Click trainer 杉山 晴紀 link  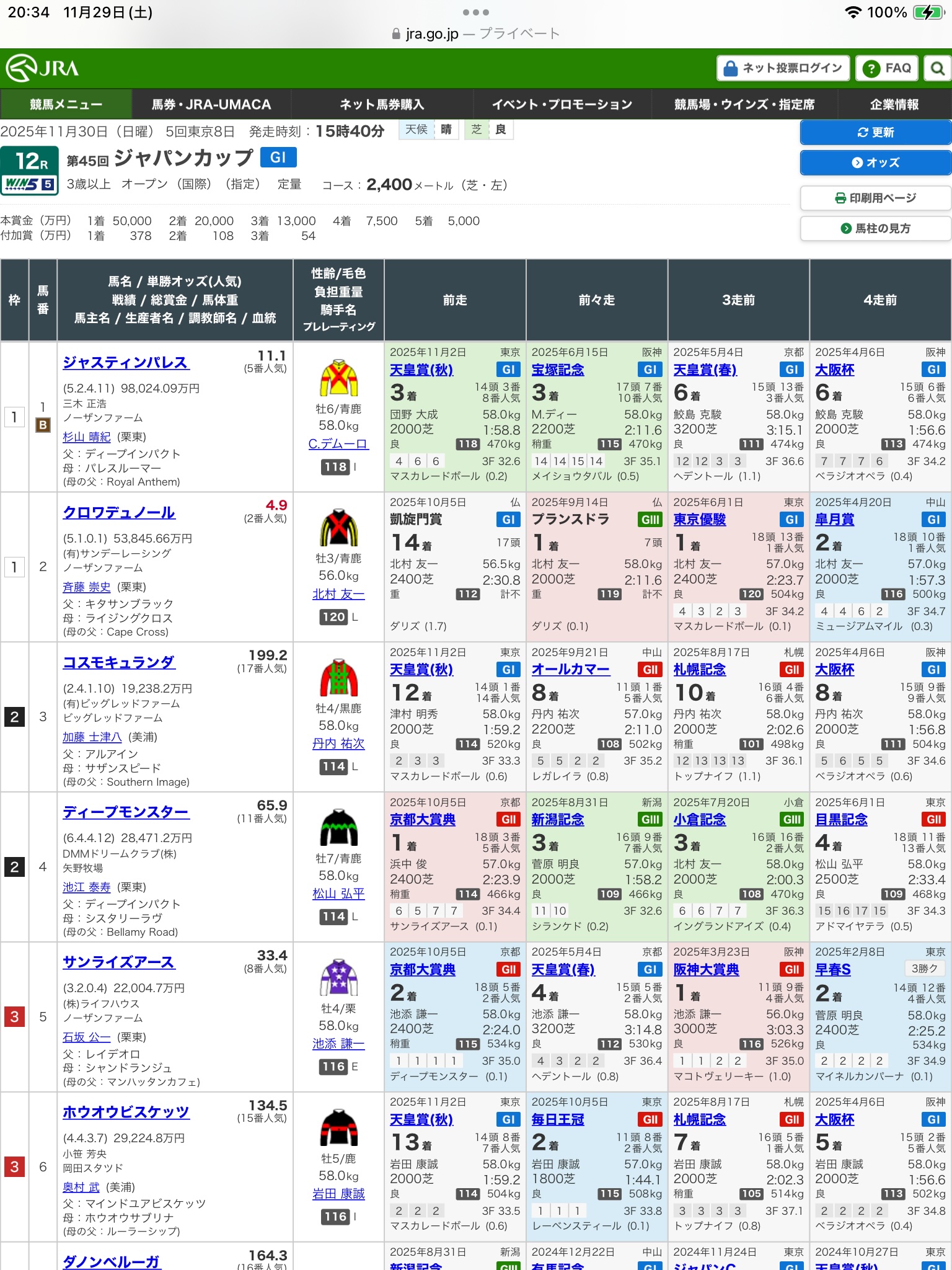point(87,437)
